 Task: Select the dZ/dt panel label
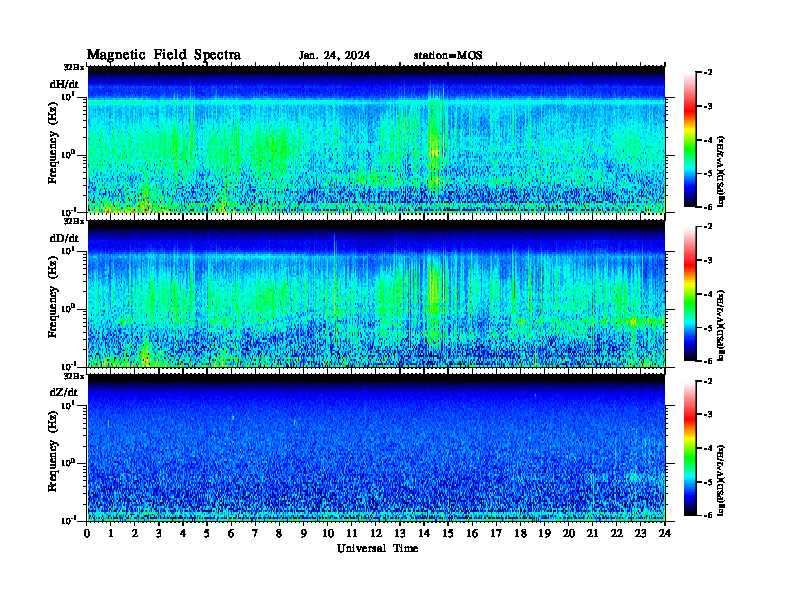coord(64,392)
